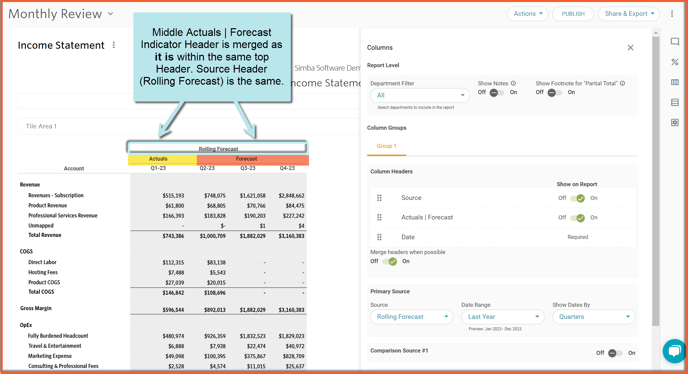This screenshot has height=374, width=688.
Task: Click the Columns panel scrollbar
Action: 656,180
